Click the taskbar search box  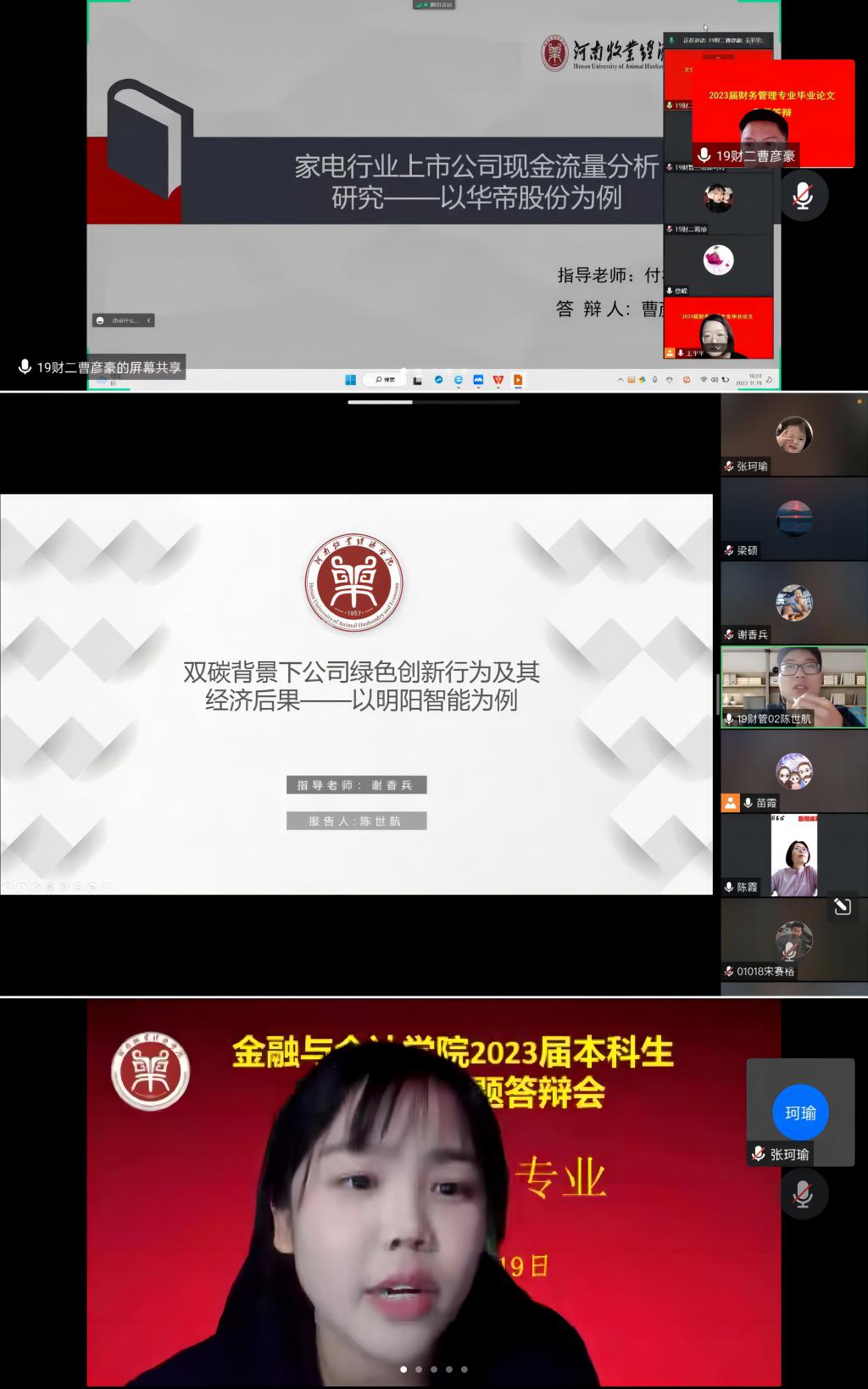coord(385,380)
